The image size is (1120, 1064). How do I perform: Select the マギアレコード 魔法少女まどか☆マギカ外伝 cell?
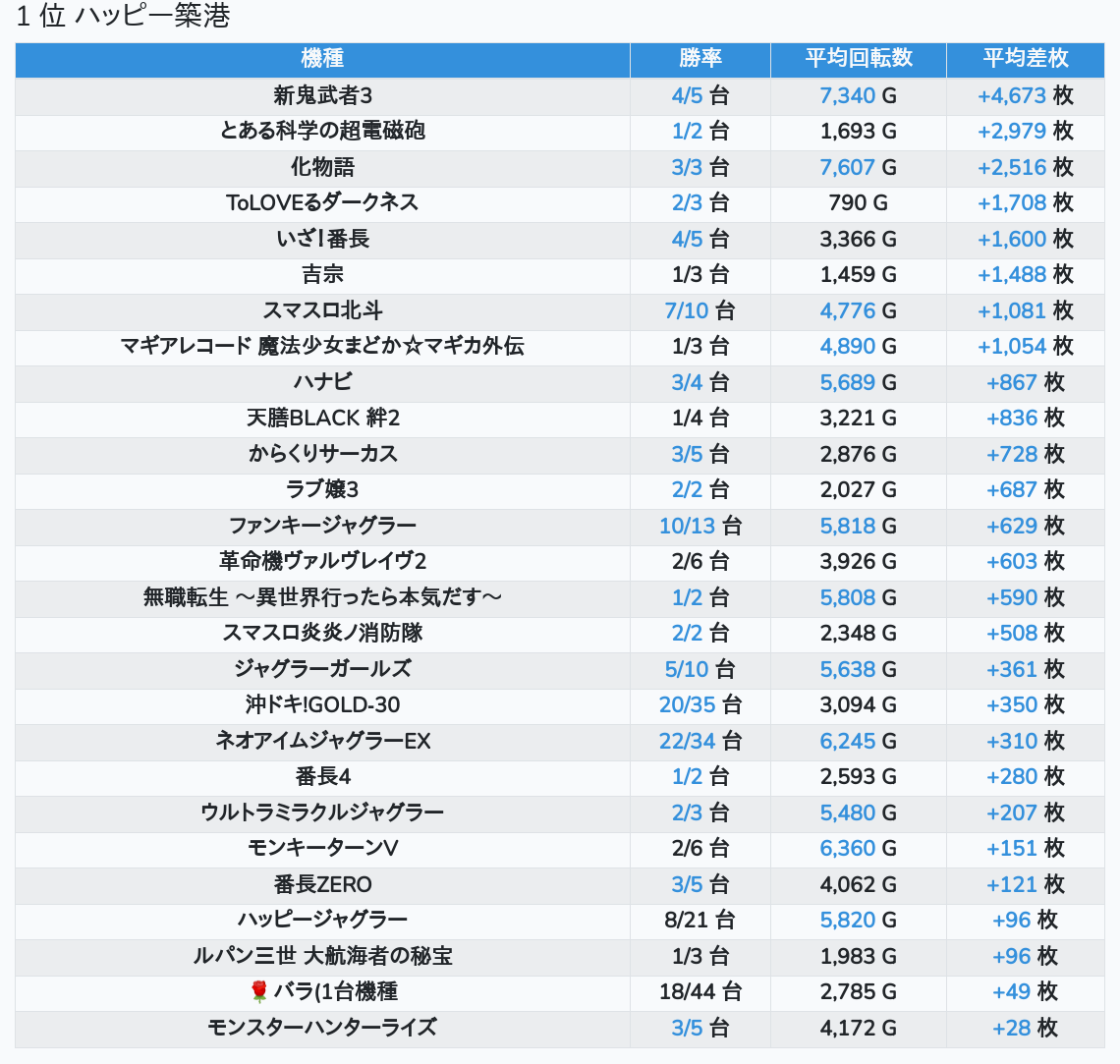point(322,346)
